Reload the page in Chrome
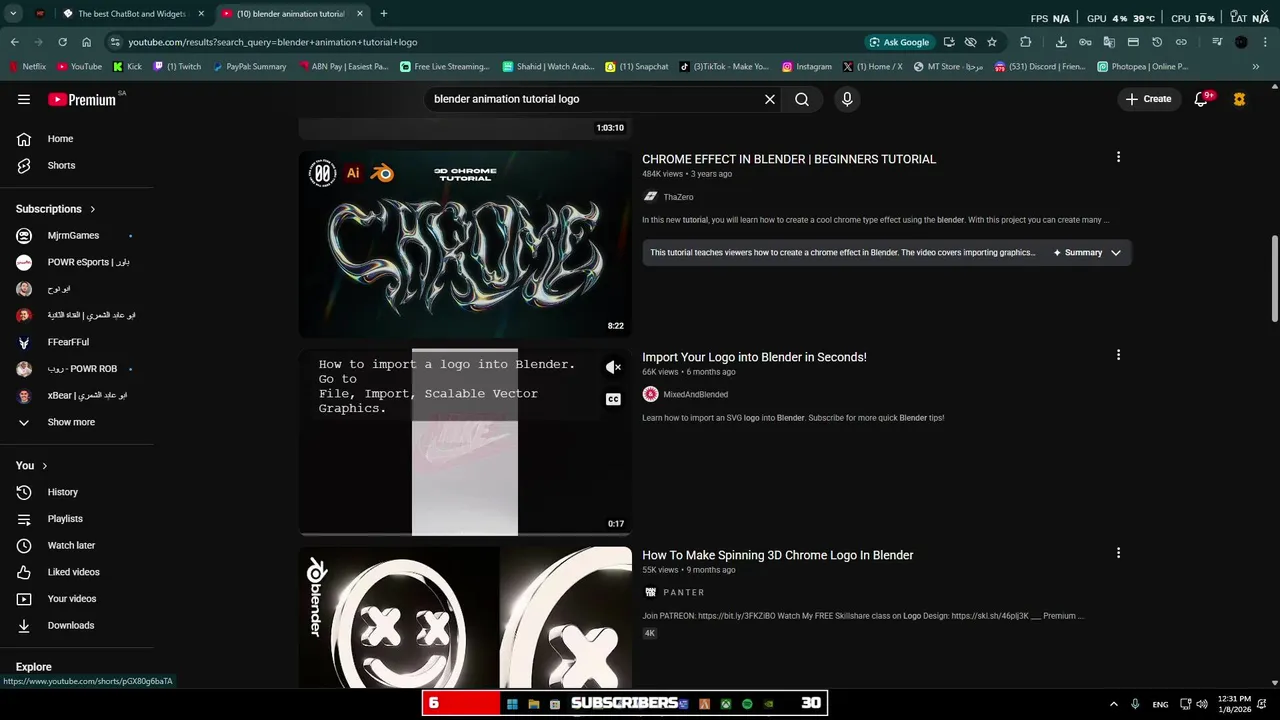This screenshot has width=1280, height=720. 62,42
